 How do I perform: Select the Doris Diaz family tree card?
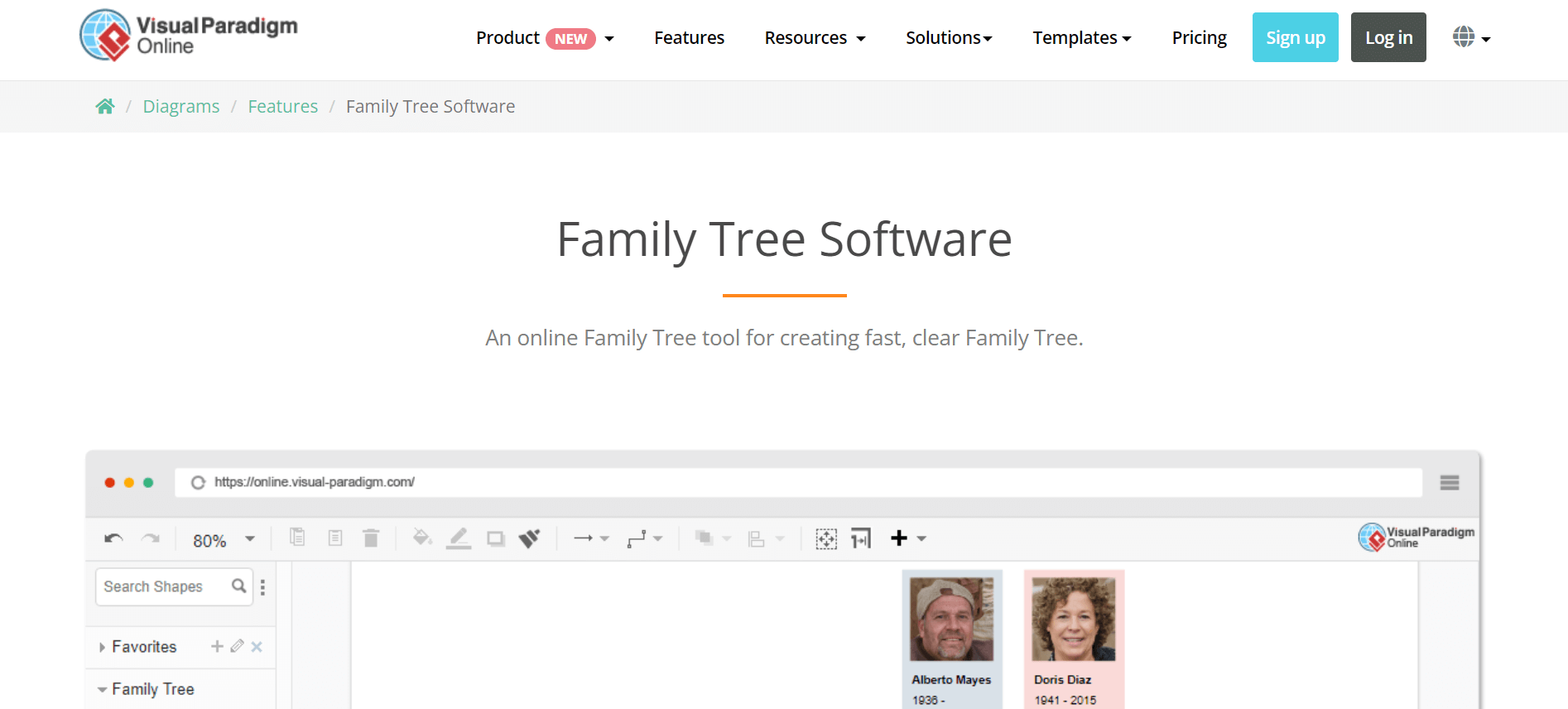click(x=1074, y=639)
